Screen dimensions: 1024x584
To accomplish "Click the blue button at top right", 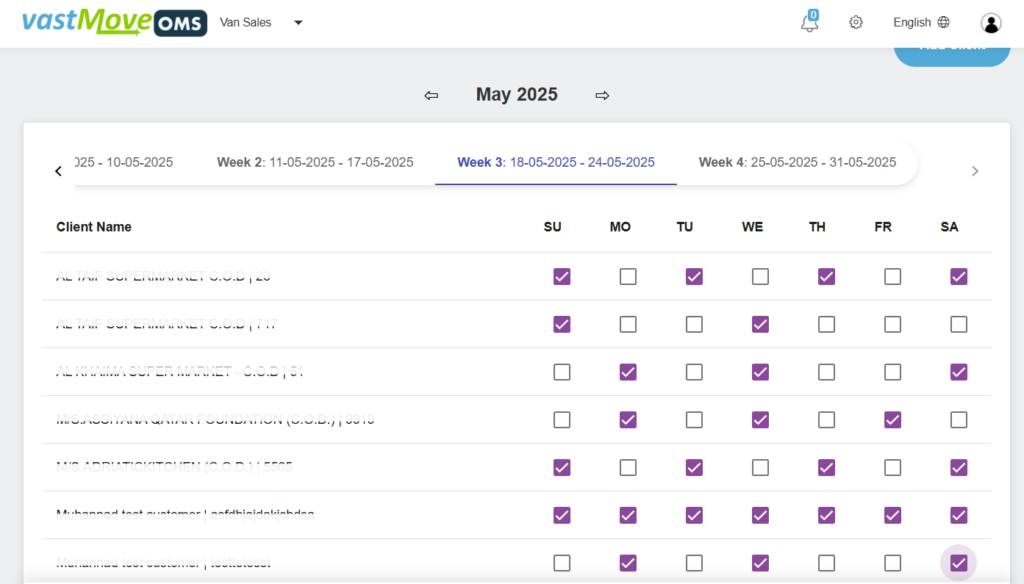I will tap(952, 56).
